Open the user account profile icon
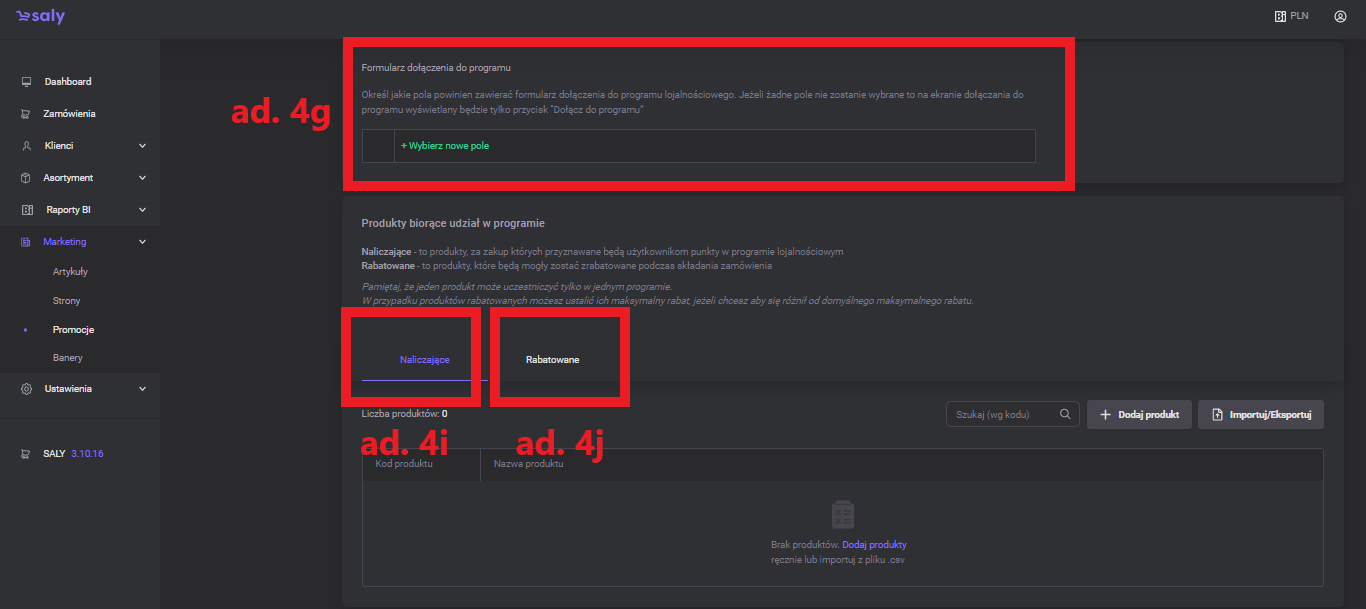The image size is (1366, 609). point(1340,17)
